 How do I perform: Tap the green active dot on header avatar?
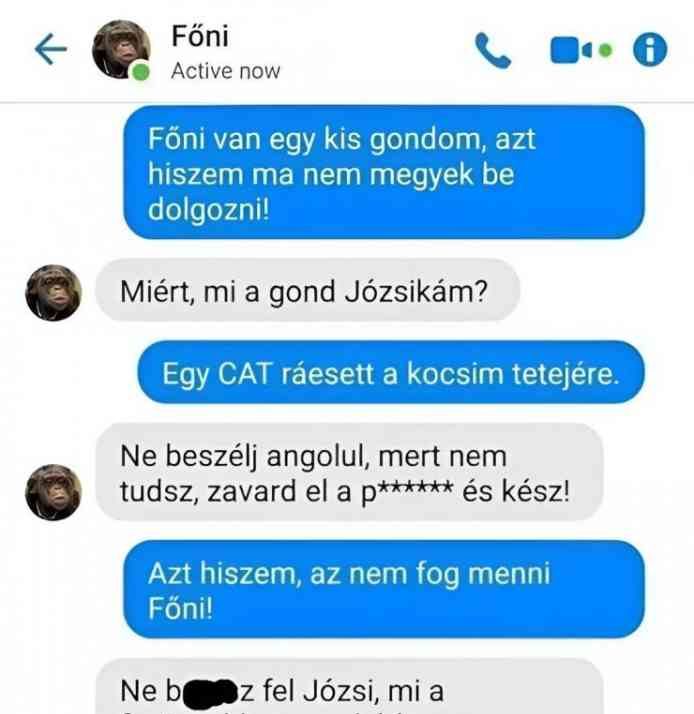tap(141, 72)
